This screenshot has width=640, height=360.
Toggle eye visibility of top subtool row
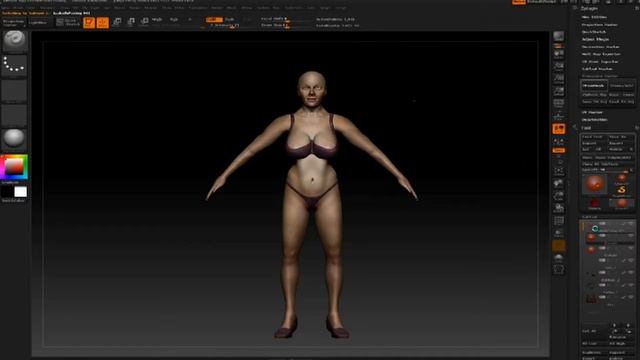click(631, 224)
